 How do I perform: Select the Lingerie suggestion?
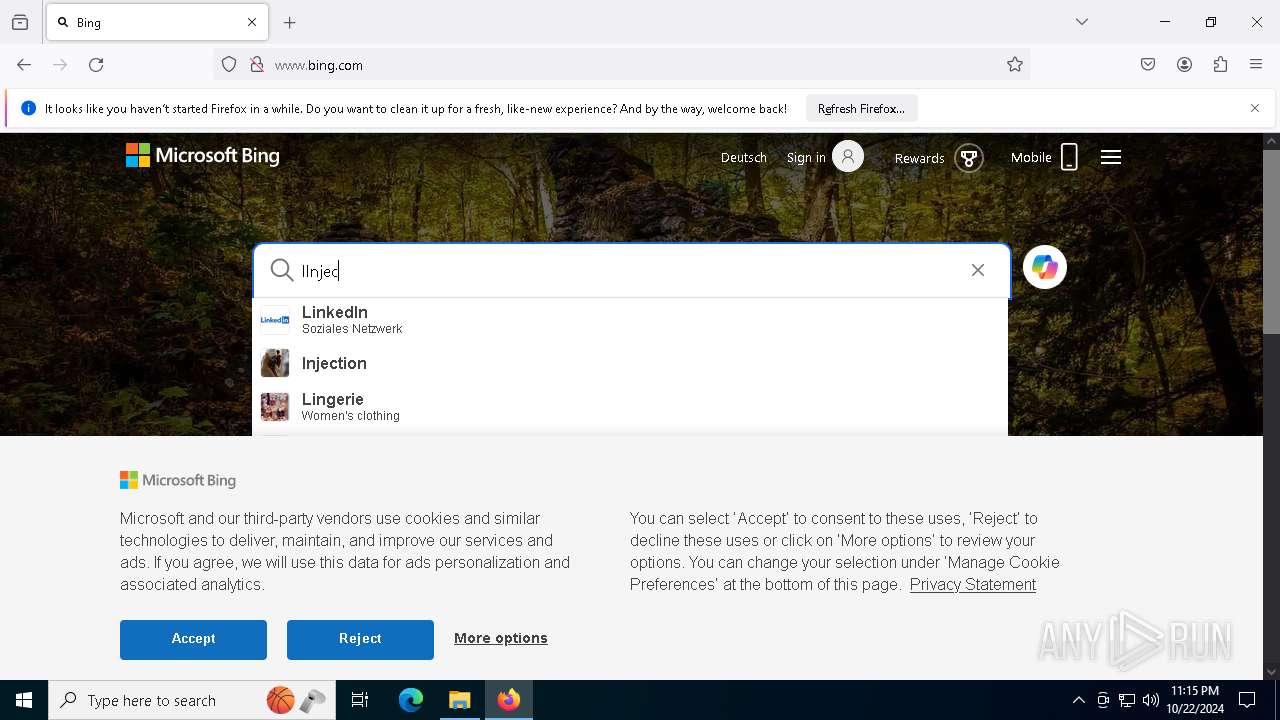tap(630, 406)
